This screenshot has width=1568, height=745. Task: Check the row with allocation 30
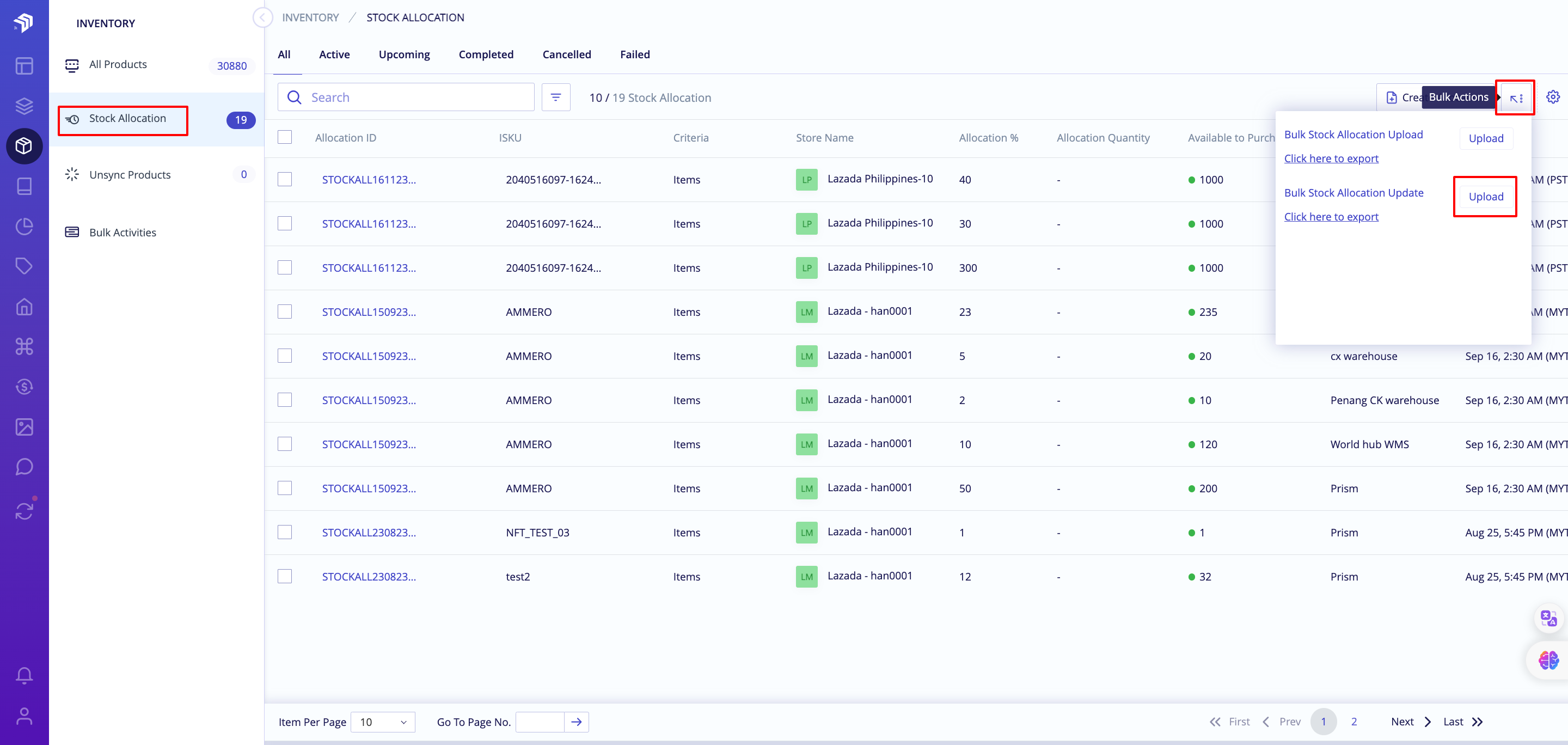pyautogui.click(x=285, y=223)
